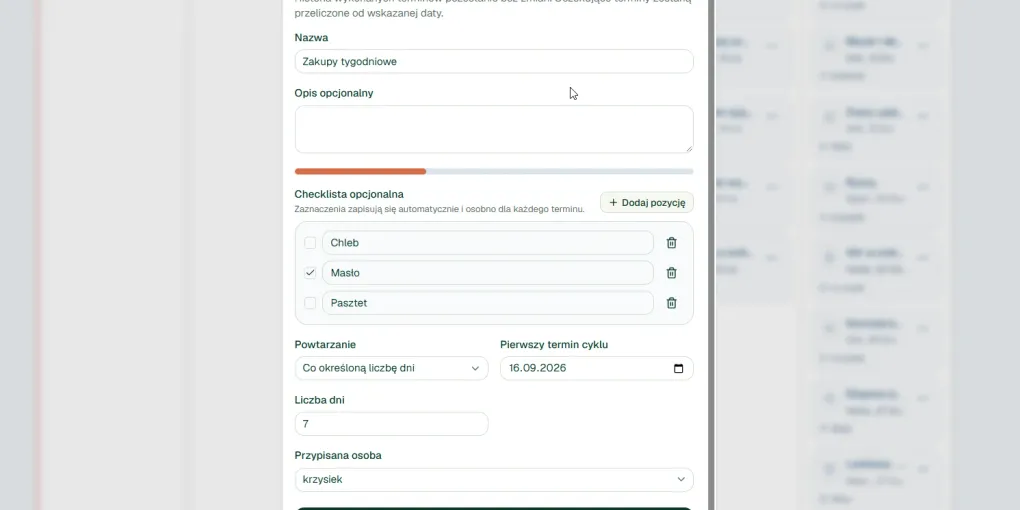
Task: Tick the Chleb checkbox
Action: (x=310, y=243)
